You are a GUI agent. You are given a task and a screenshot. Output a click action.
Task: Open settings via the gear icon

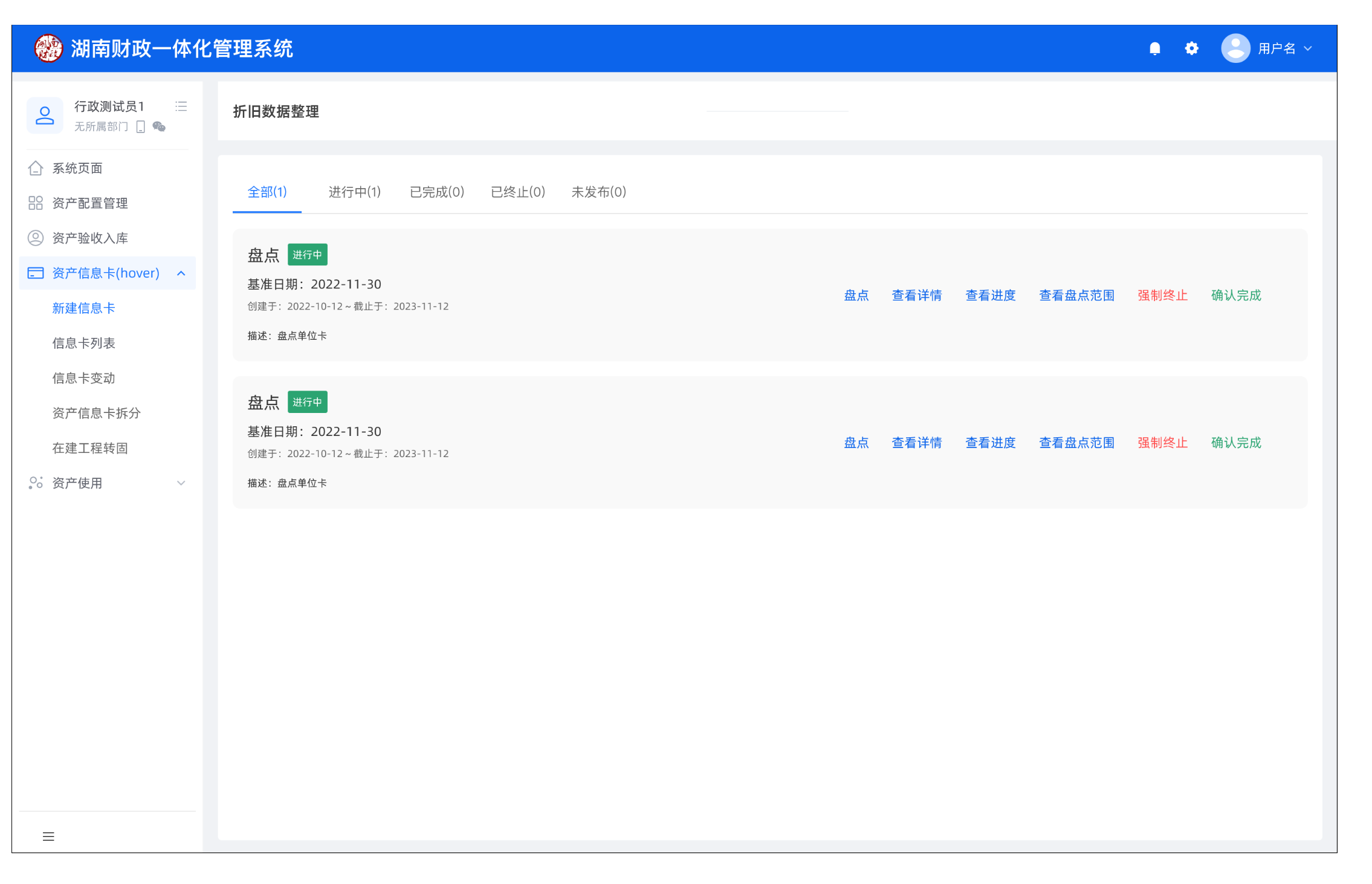1191,48
